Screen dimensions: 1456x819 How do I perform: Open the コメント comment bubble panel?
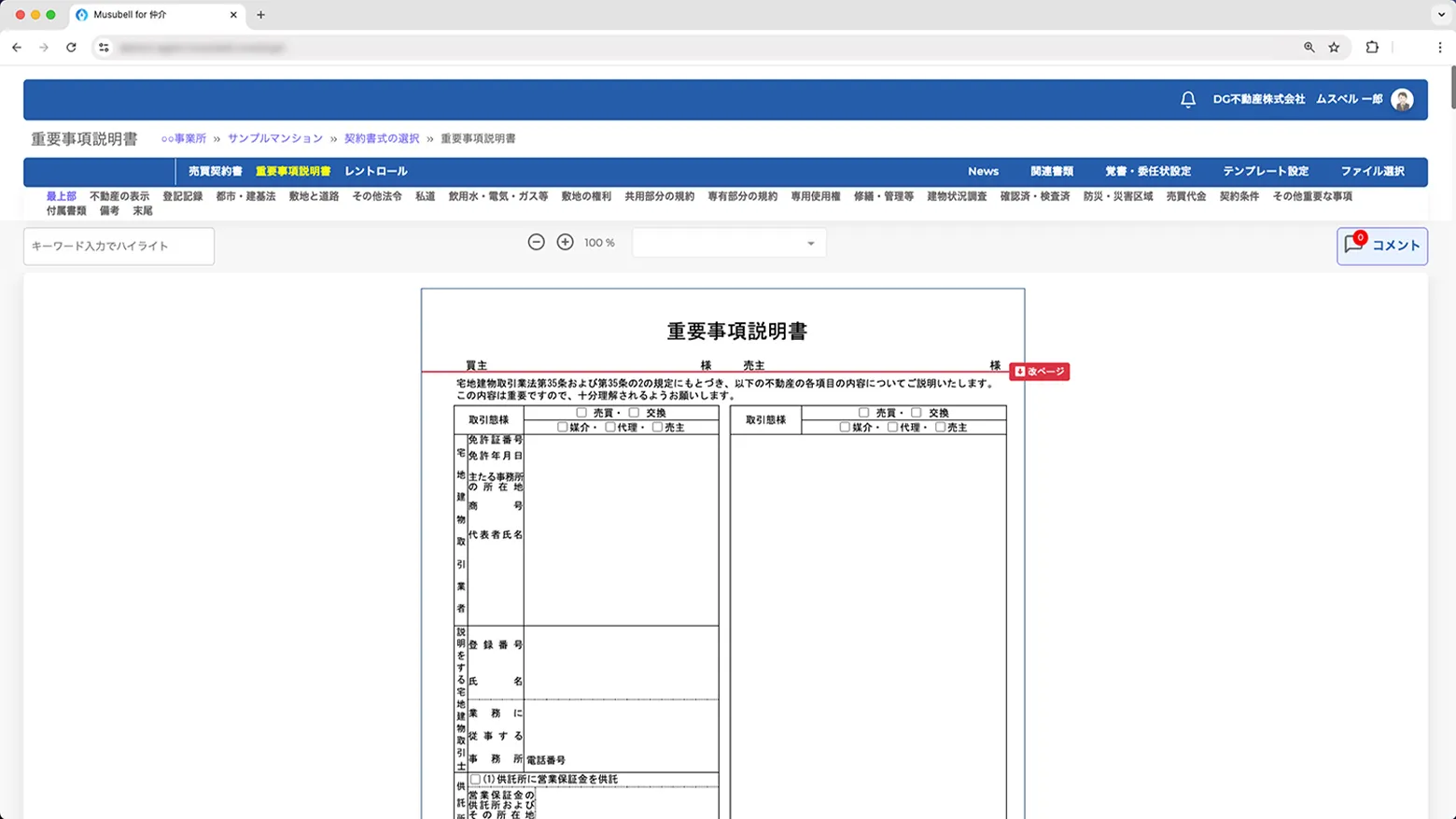click(x=1382, y=246)
